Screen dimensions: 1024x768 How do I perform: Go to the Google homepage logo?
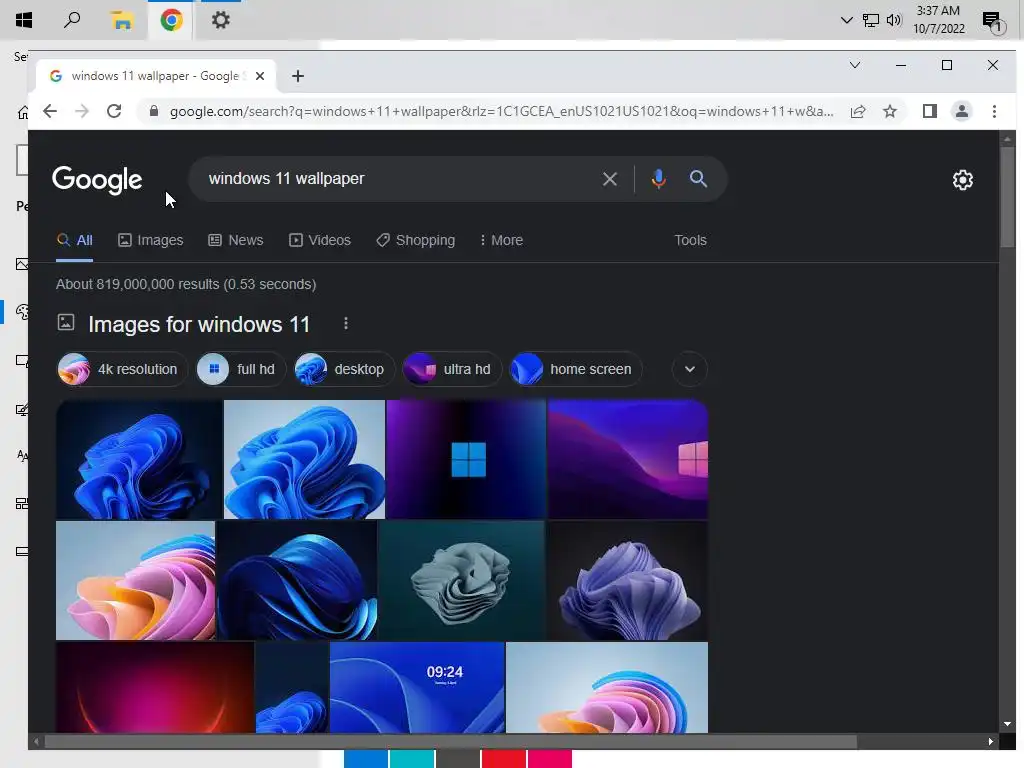click(97, 180)
